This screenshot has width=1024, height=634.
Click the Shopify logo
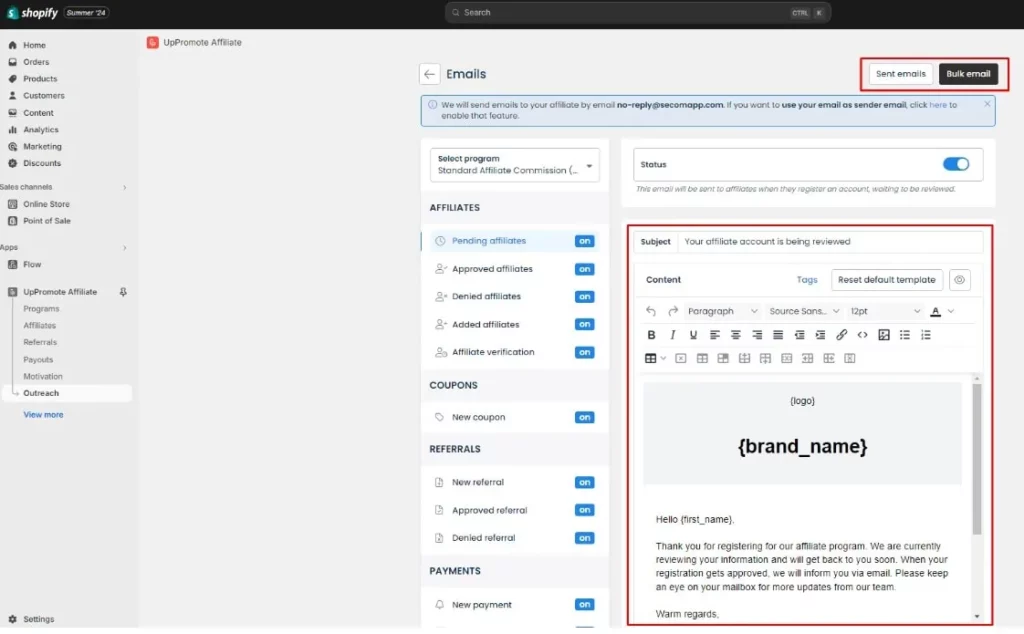(x=31, y=12)
